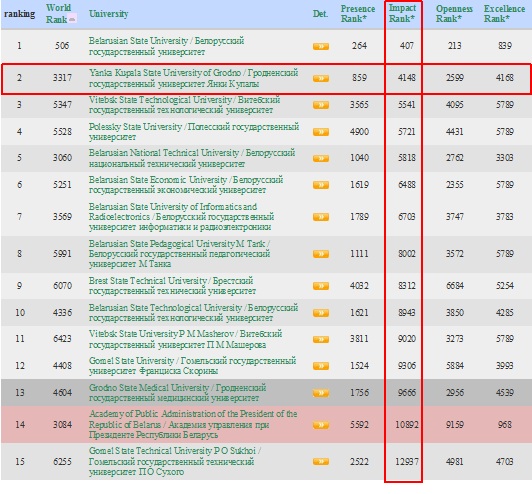Open Gomel State Technical University P O Sukhoi link

click(175, 461)
